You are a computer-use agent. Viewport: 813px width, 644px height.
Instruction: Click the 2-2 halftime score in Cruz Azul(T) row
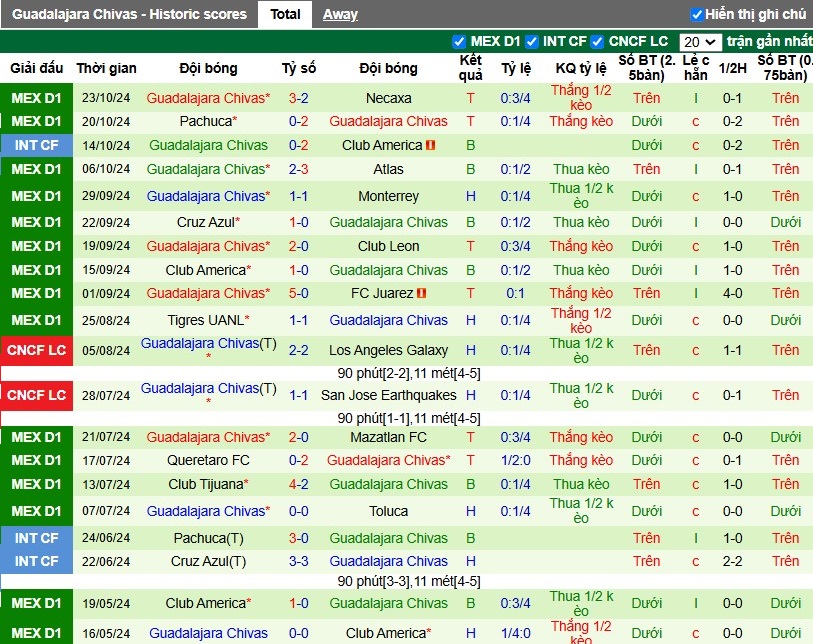coord(732,561)
